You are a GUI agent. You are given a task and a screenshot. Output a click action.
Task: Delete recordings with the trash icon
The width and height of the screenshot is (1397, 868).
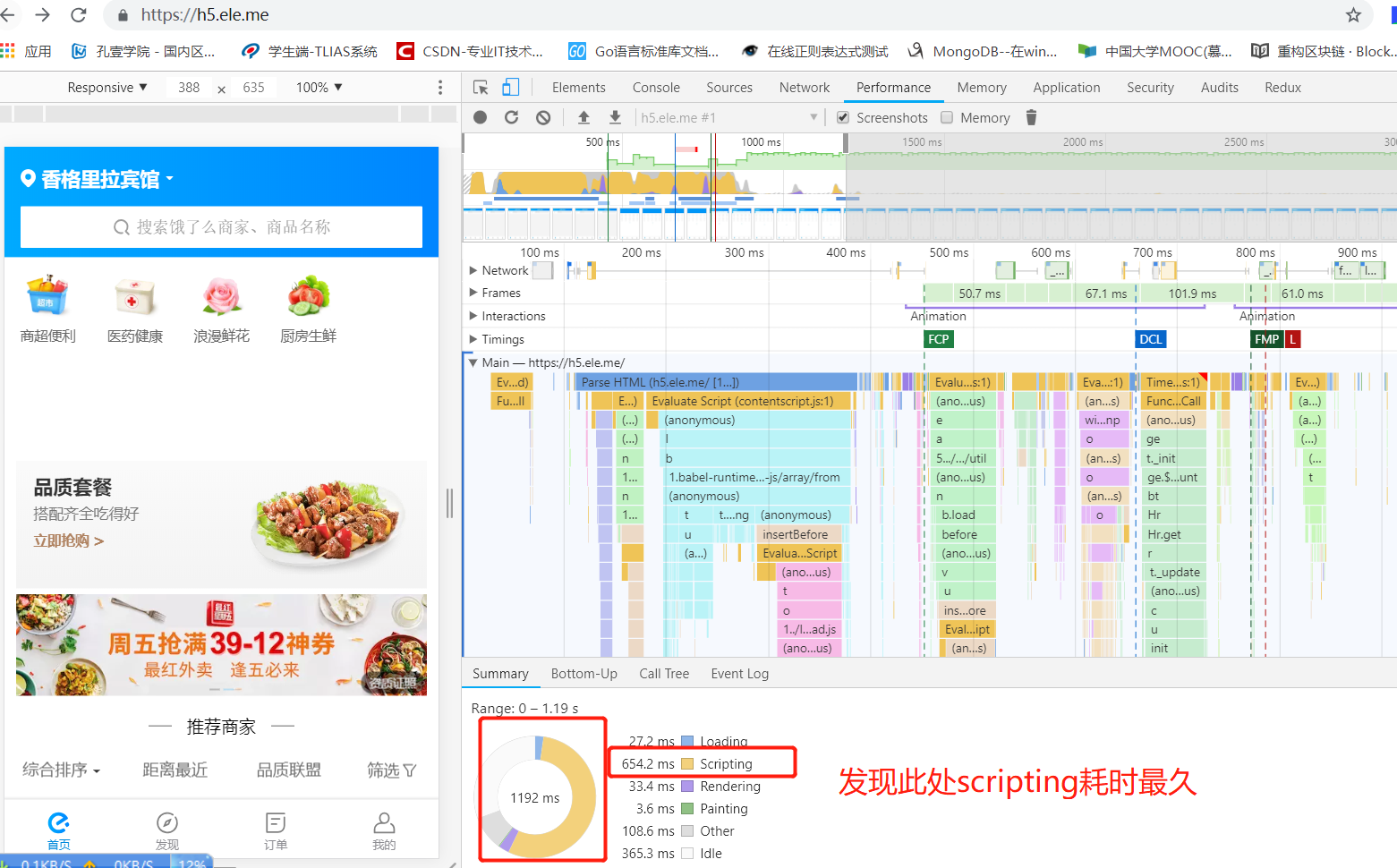click(x=1031, y=117)
